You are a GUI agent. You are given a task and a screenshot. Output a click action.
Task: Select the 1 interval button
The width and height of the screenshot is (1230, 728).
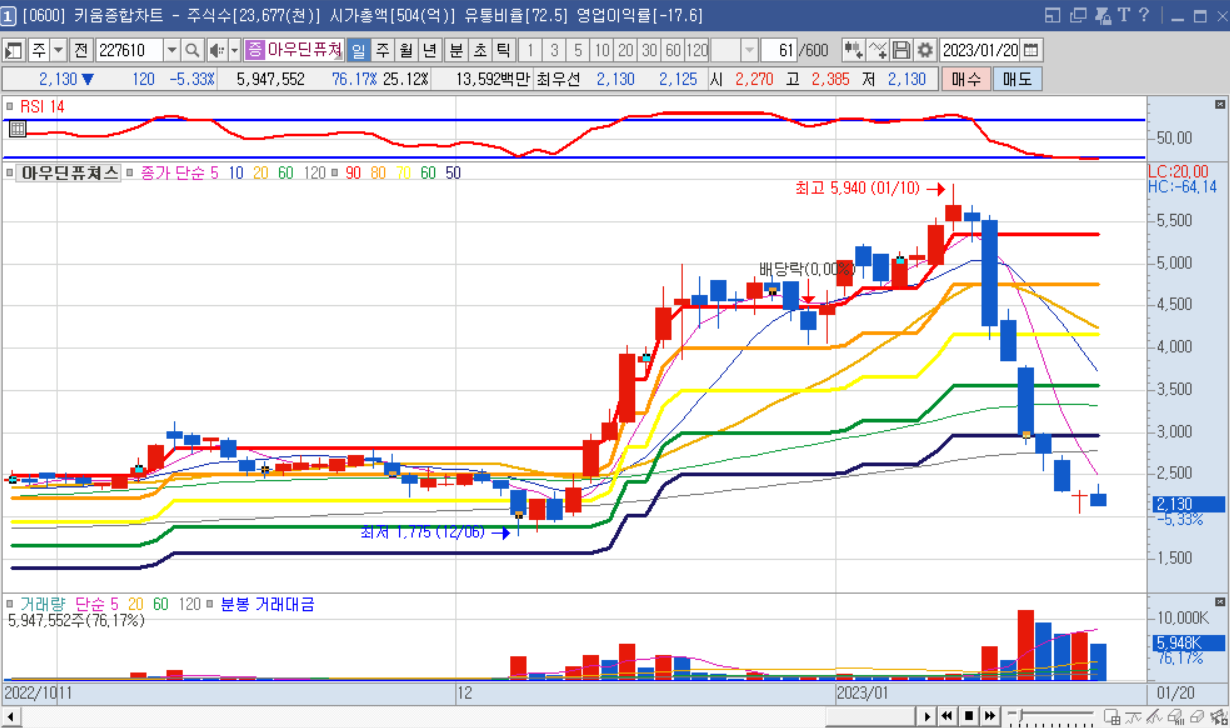pos(530,50)
